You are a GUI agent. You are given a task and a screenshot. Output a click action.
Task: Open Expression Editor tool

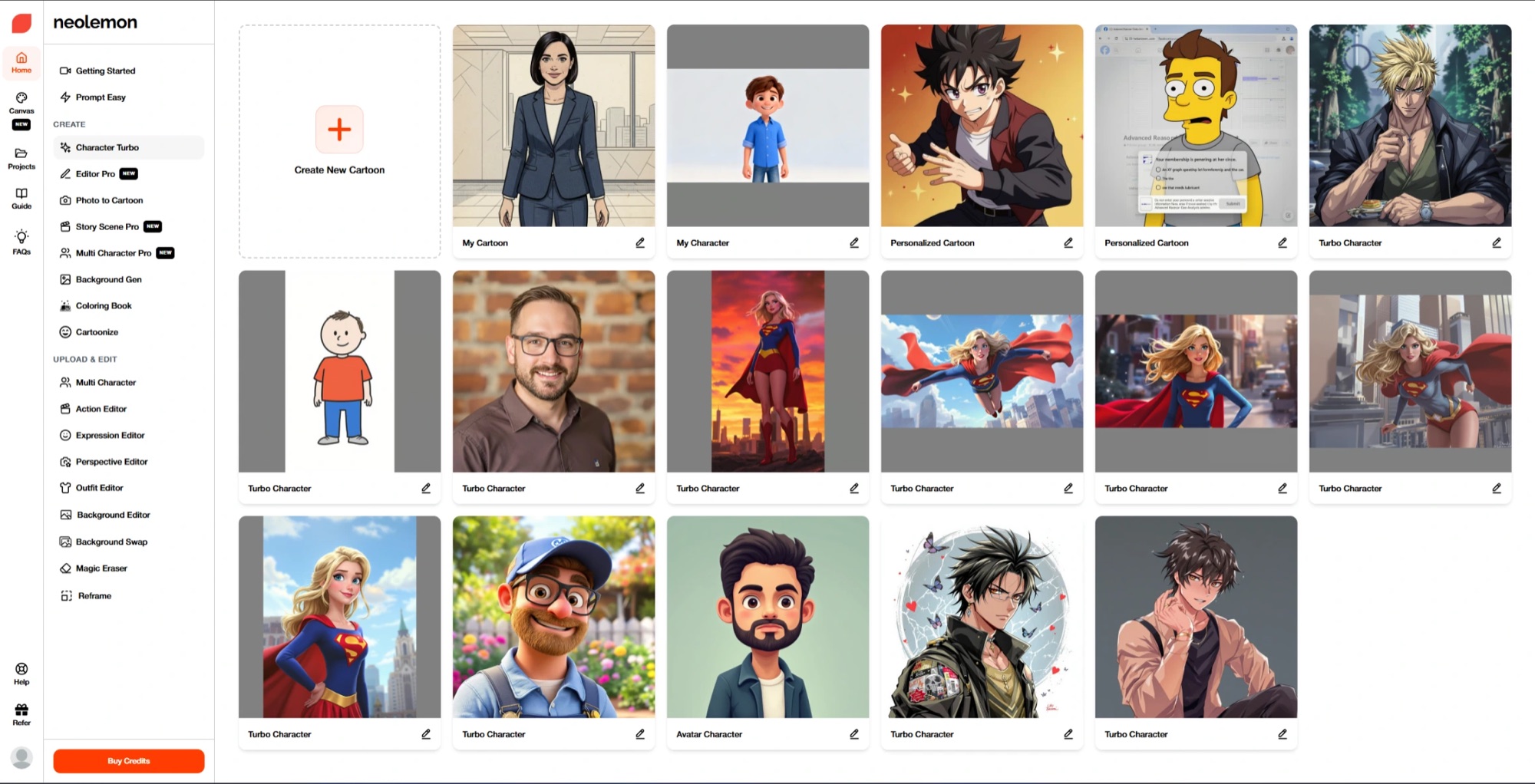coord(128,435)
